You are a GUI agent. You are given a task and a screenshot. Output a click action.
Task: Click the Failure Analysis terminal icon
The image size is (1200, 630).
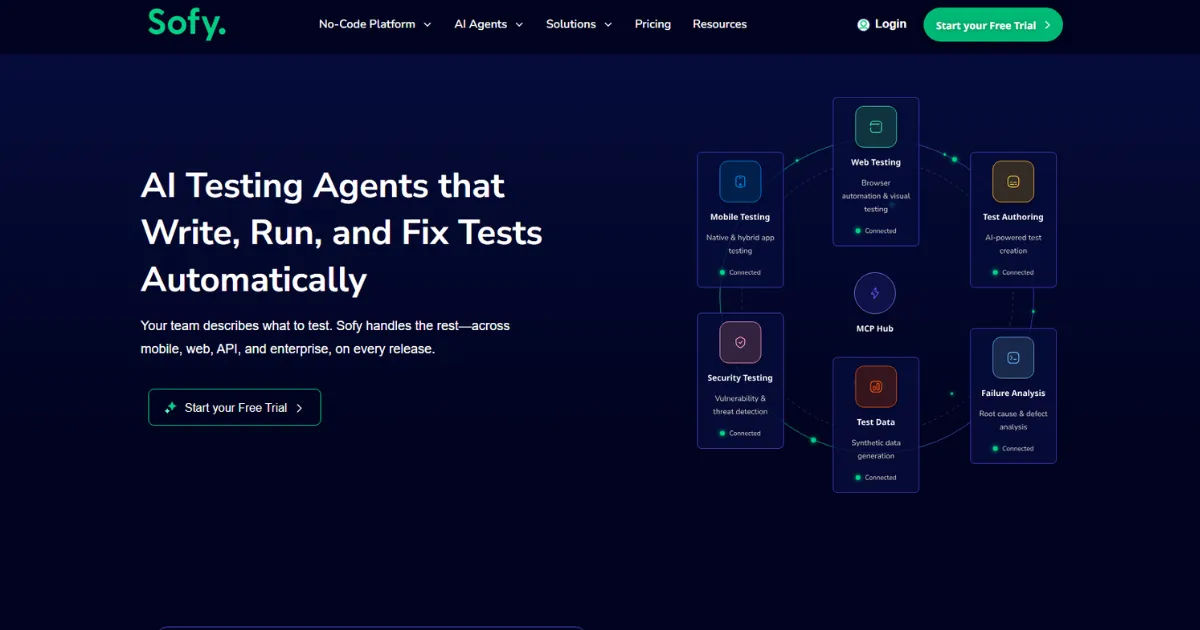(x=1013, y=357)
